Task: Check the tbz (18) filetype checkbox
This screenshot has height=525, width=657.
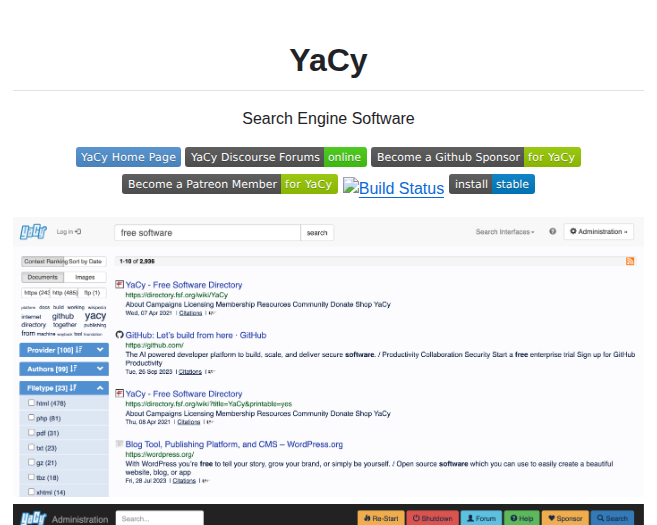Action: click(x=31, y=477)
